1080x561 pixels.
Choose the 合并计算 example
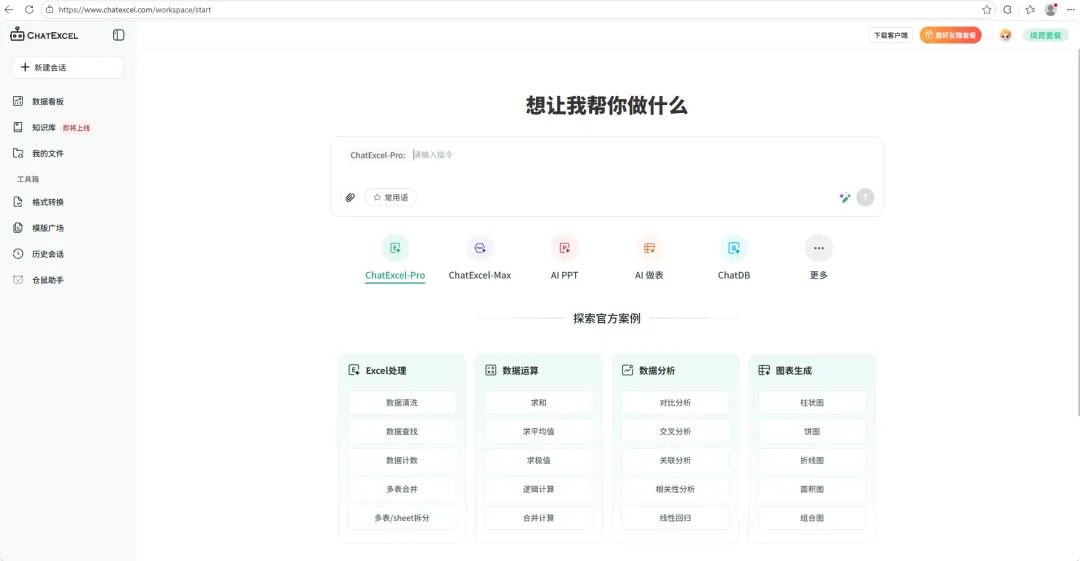point(538,518)
